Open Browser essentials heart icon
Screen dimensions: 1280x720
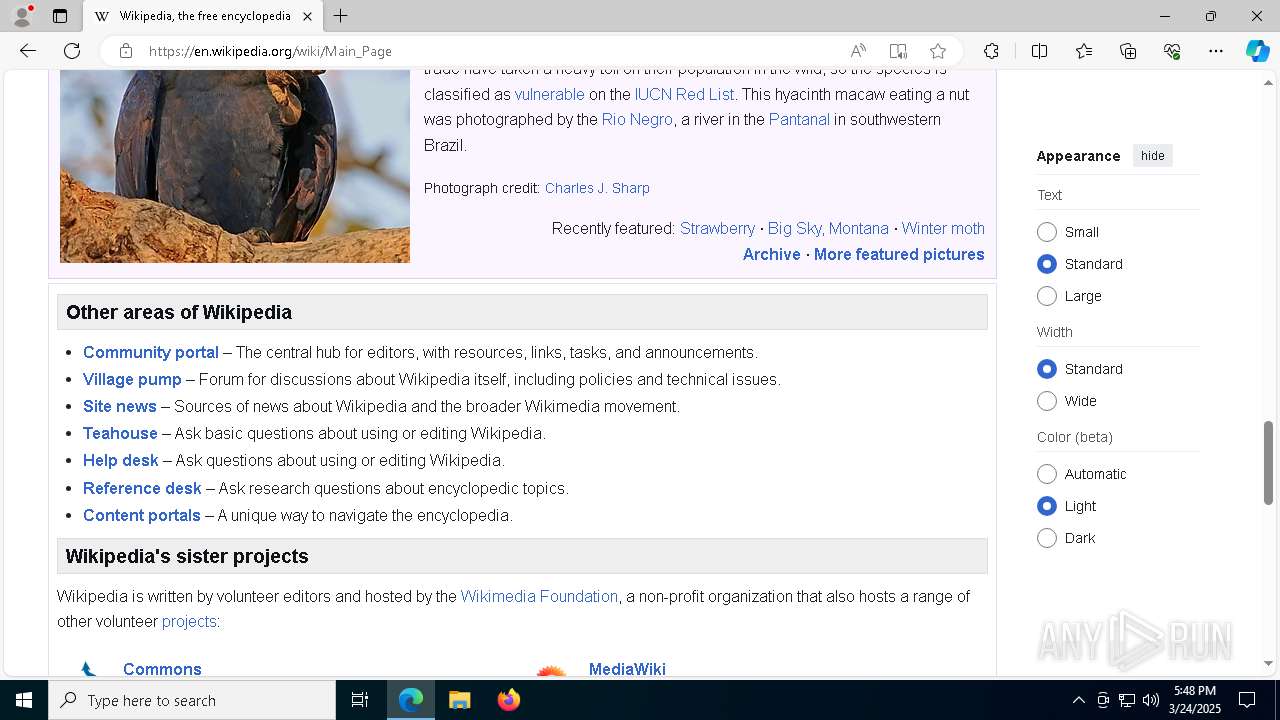pyautogui.click(x=1172, y=51)
